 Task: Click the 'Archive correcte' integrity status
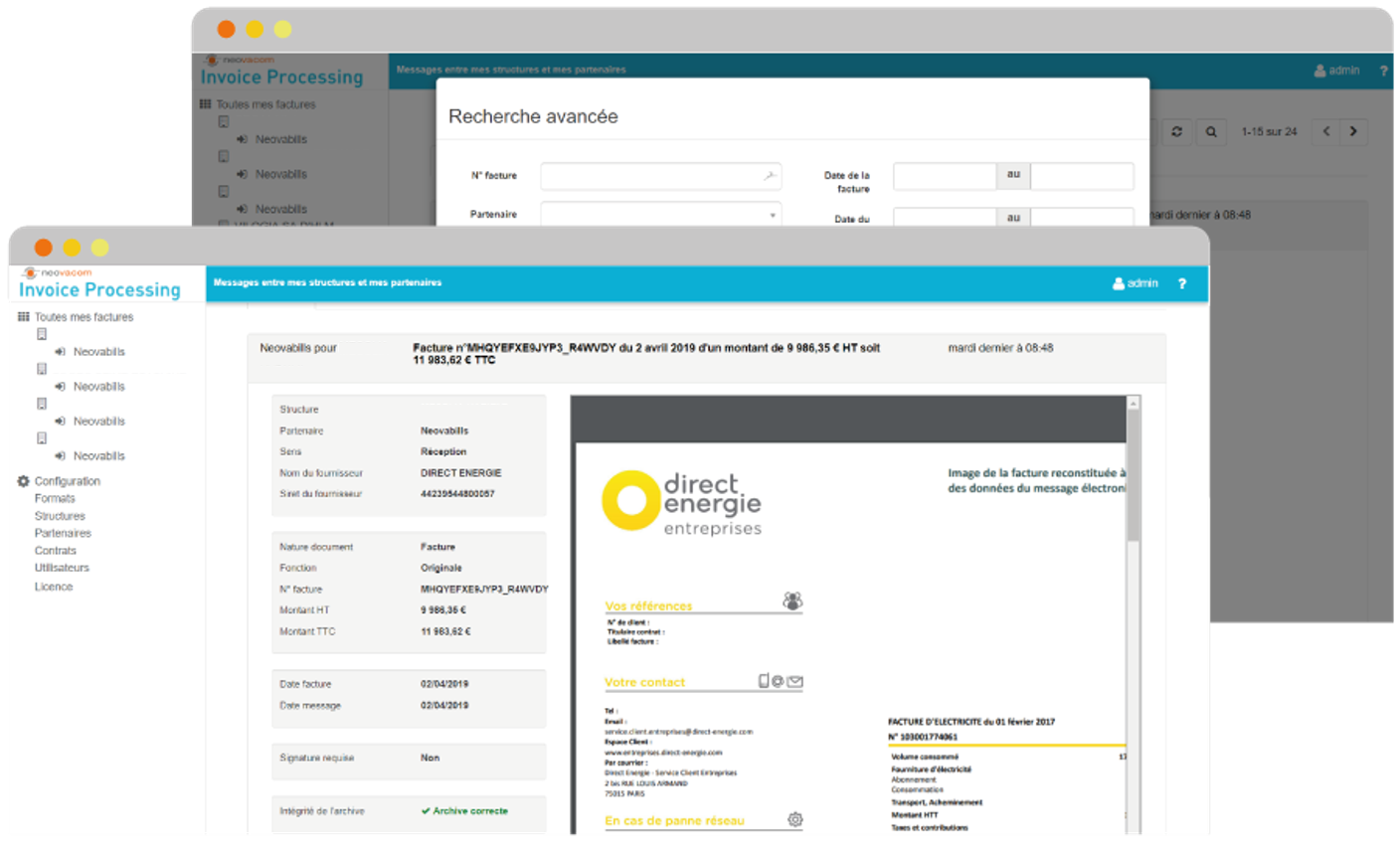coord(464,811)
